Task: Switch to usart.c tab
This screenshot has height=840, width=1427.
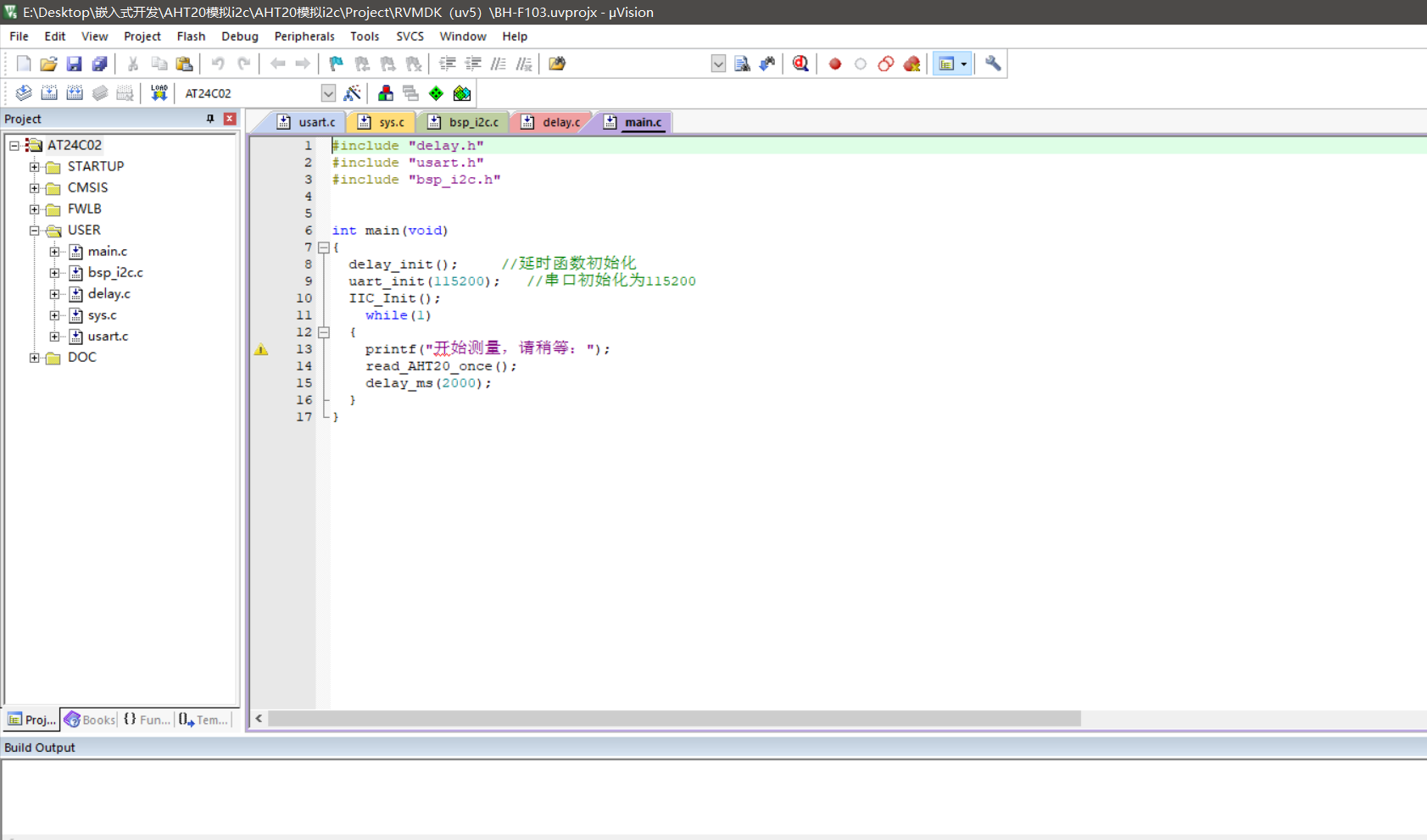Action: click(307, 122)
